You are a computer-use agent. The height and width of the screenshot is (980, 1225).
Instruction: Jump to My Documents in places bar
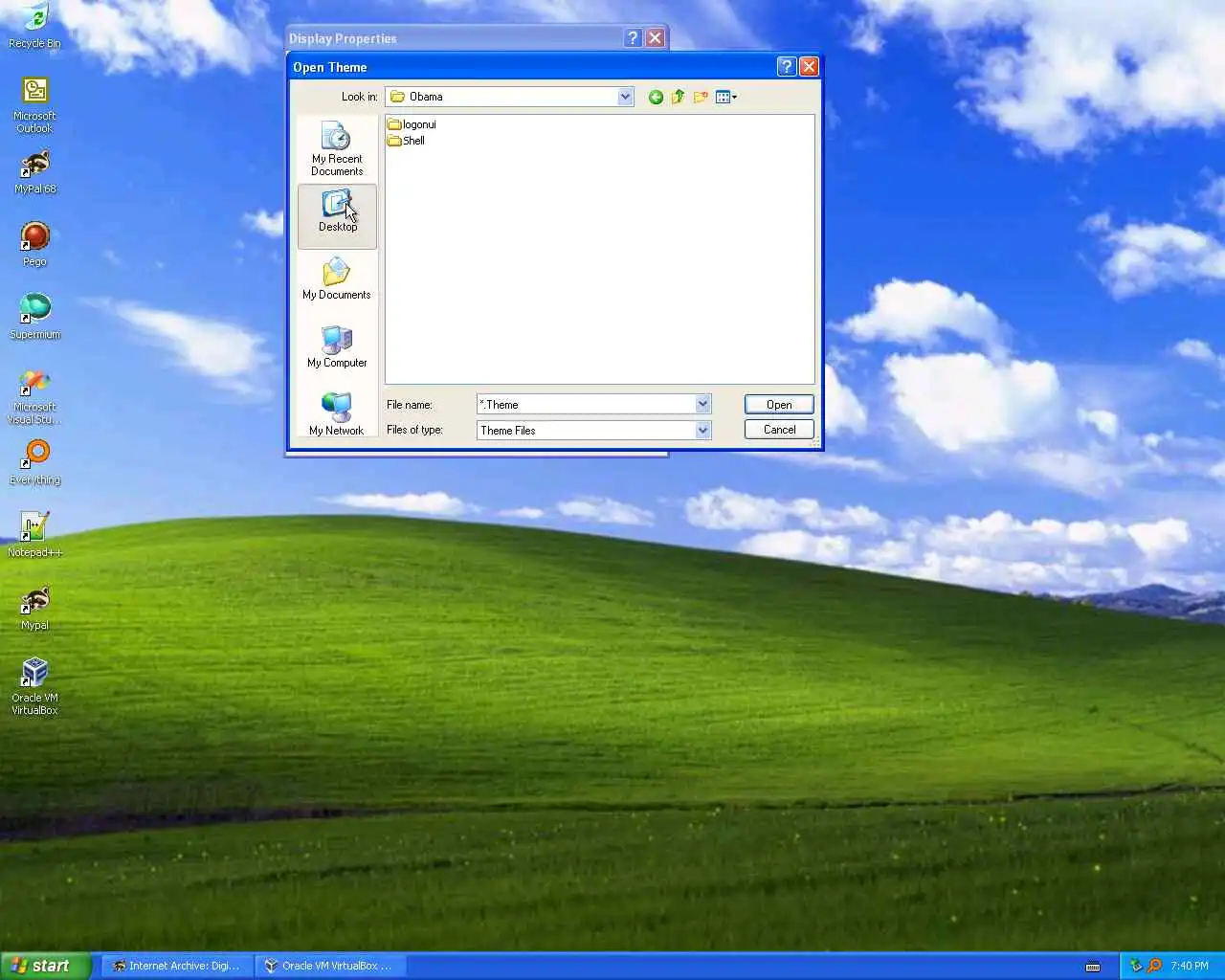337,278
